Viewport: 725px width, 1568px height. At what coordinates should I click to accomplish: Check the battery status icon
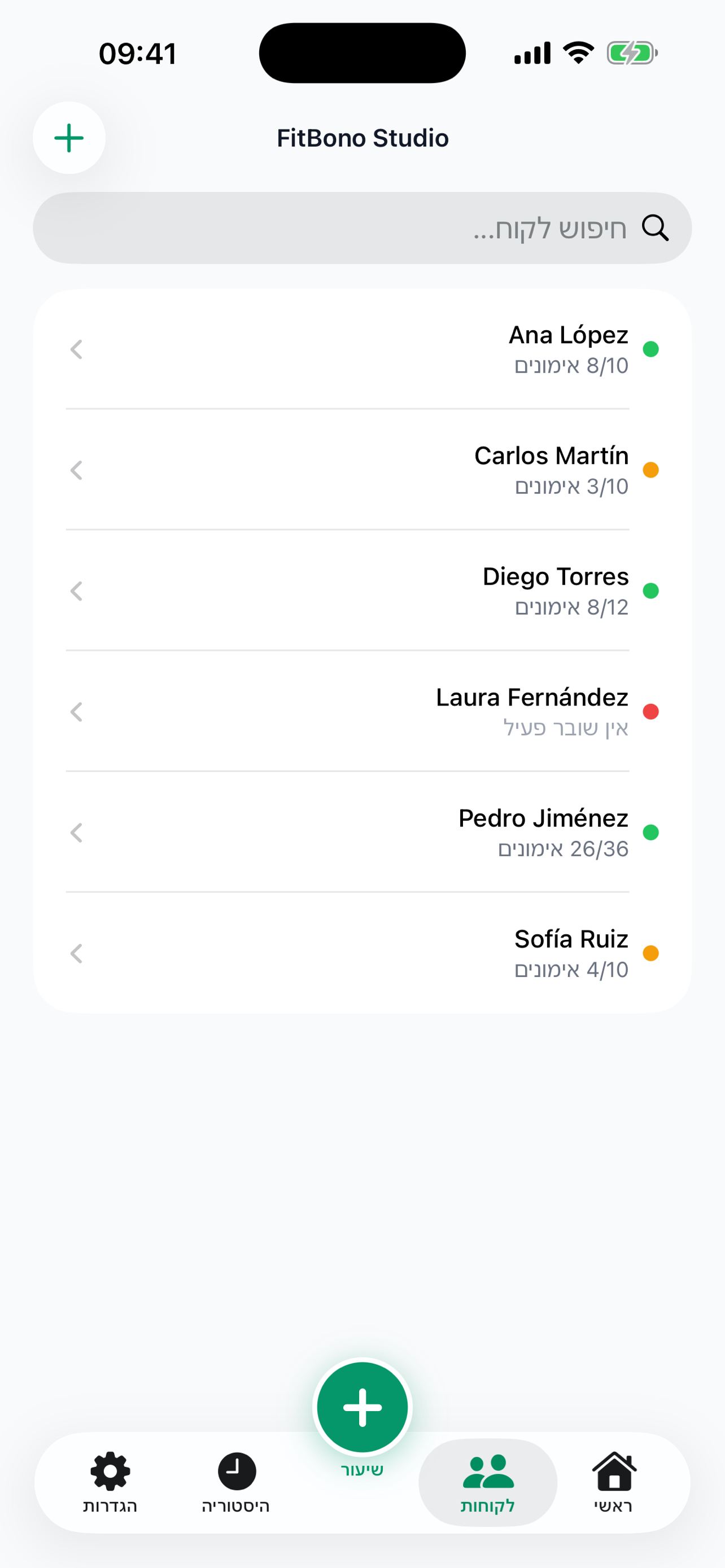[632, 53]
